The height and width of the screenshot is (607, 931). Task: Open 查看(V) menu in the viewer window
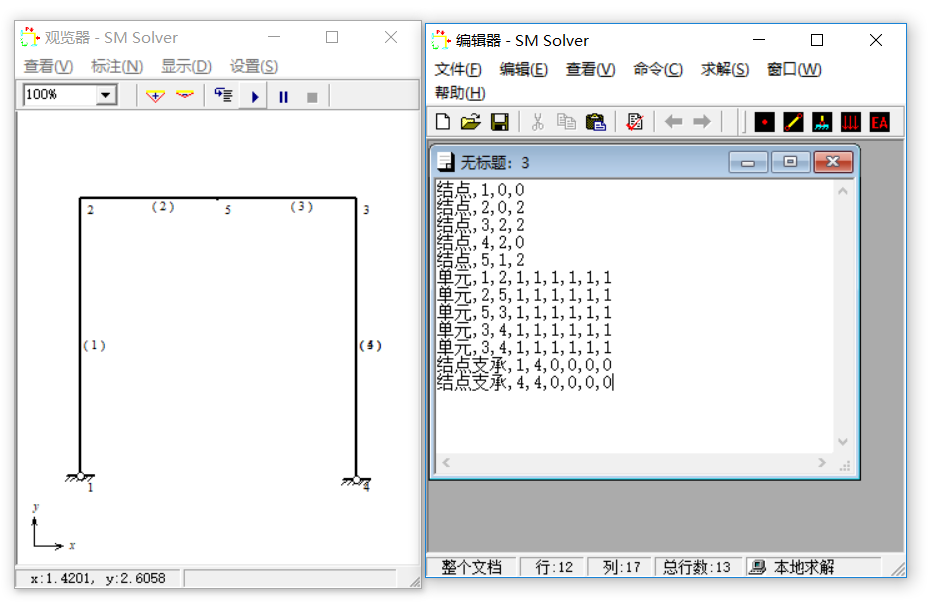point(48,67)
